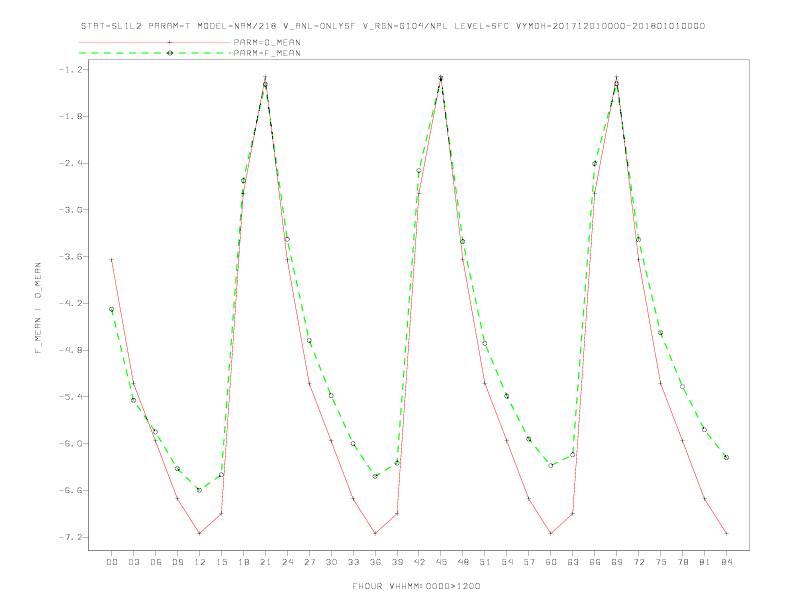Click forecast hour 54 on x-axis
The height and width of the screenshot is (612, 792).
tap(507, 562)
